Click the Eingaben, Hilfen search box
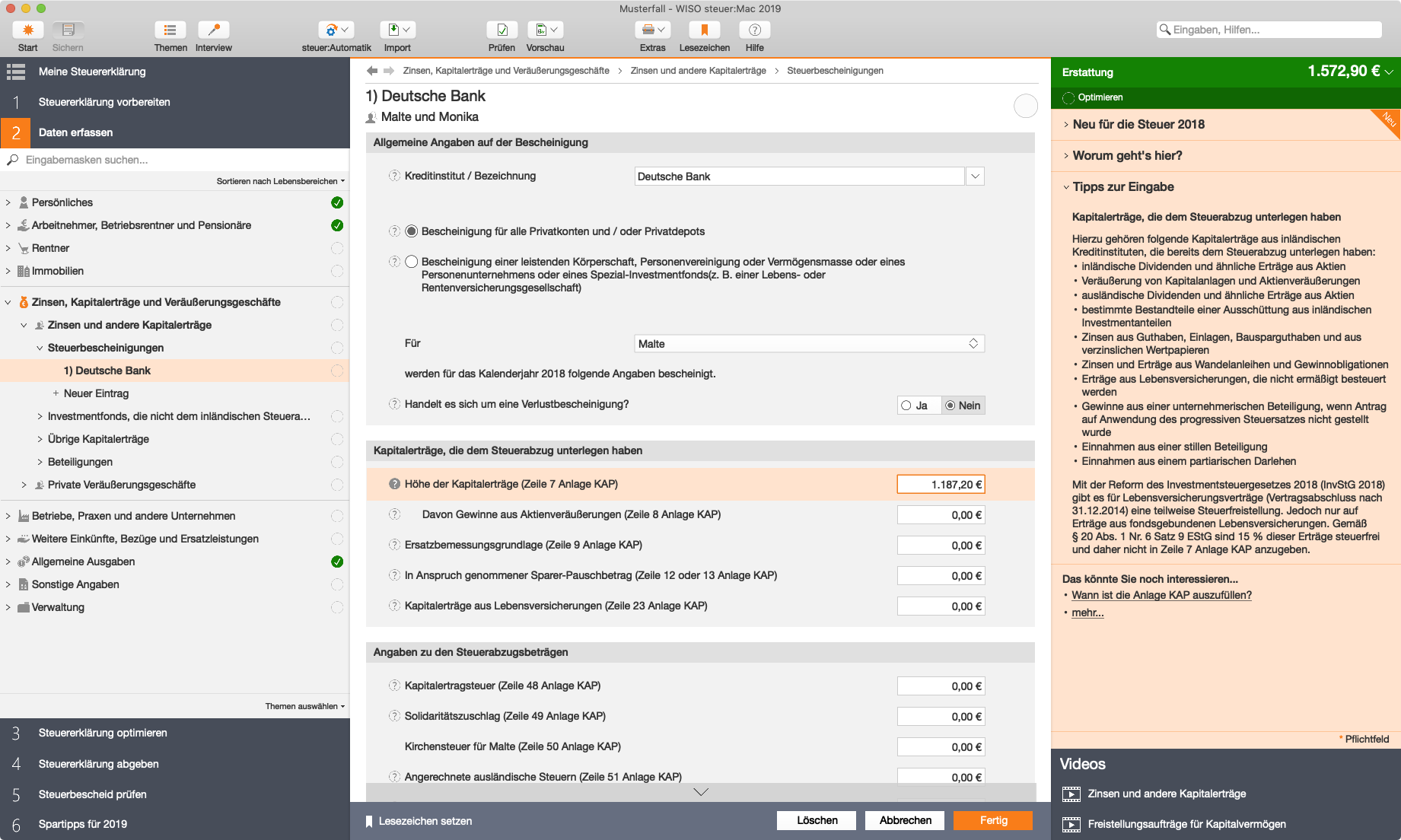The image size is (1401, 840). tap(1269, 30)
